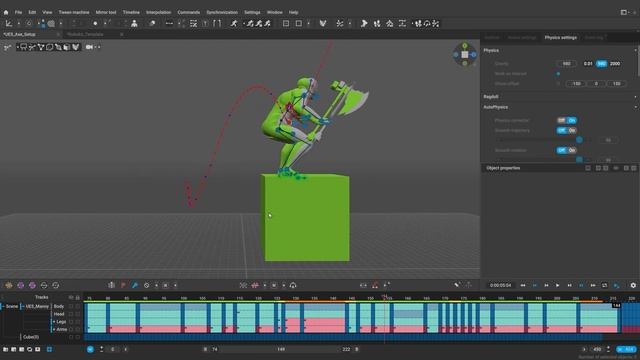Screen dimensions: 640x360
Task: Click the scissors-like cut icon in toolbar
Action: (340, 24)
